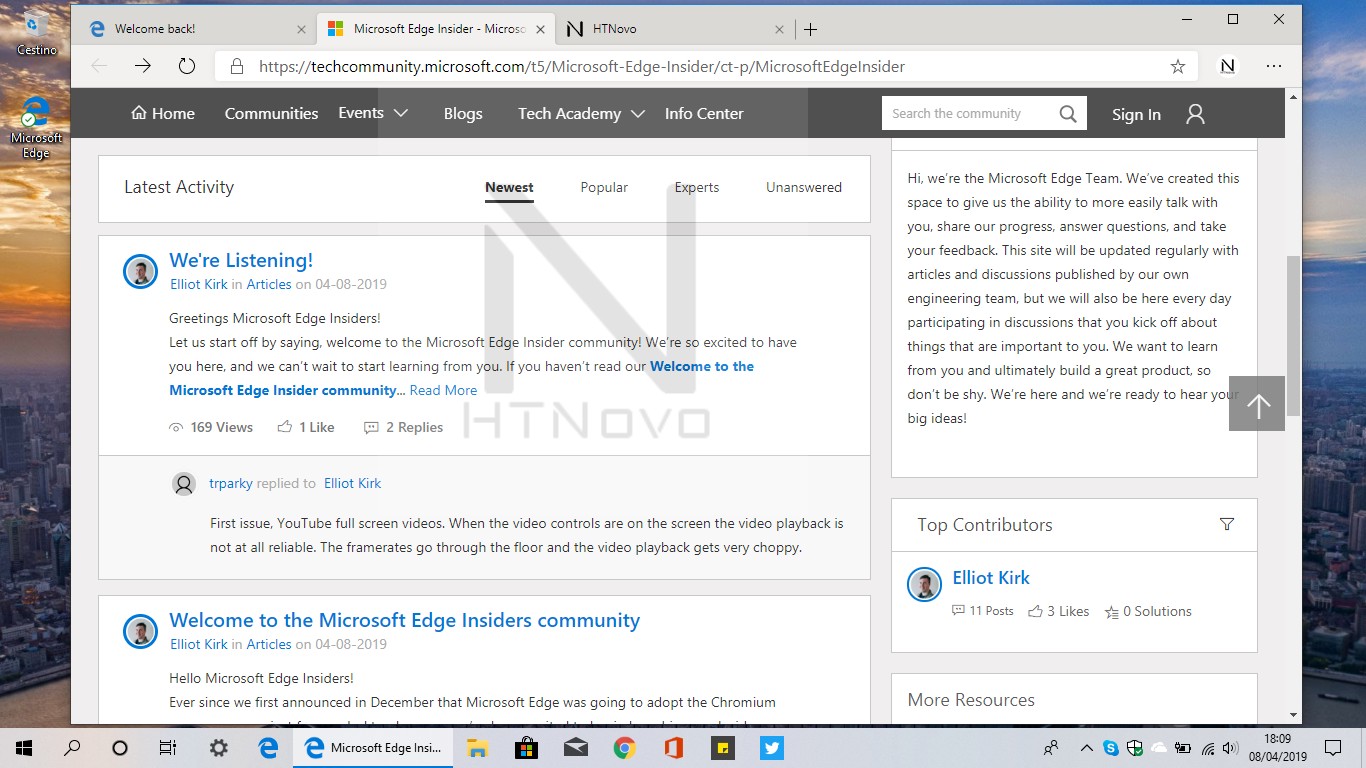The height and width of the screenshot is (768, 1366).
Task: Open Skype from the system tray
Action: tap(1110, 747)
